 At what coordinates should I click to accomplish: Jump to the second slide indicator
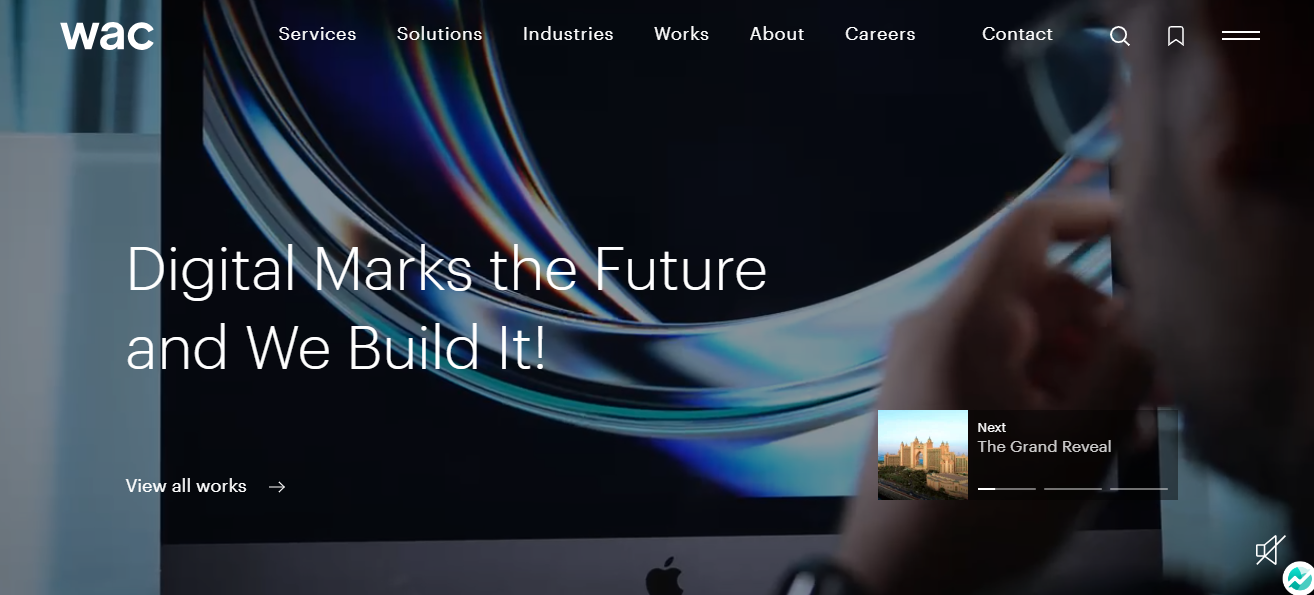click(x=1073, y=488)
